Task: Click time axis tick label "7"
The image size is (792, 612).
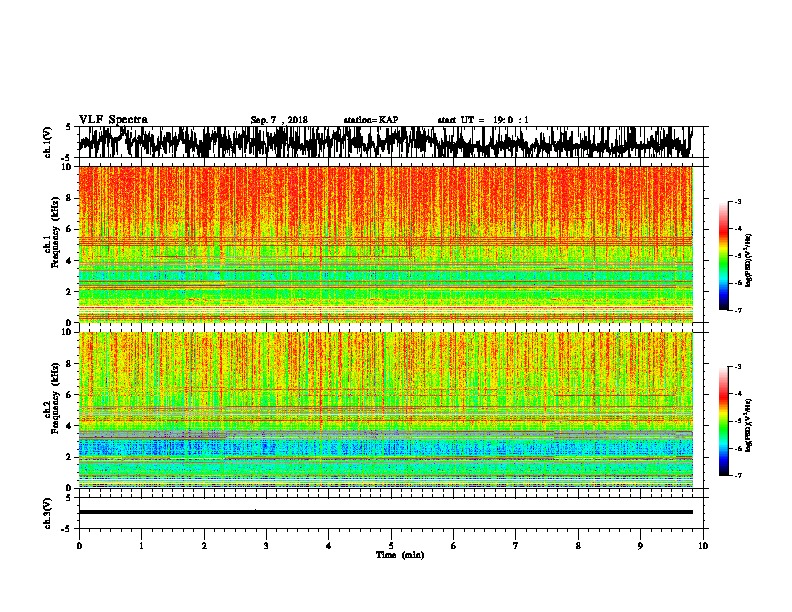Action: (516, 546)
